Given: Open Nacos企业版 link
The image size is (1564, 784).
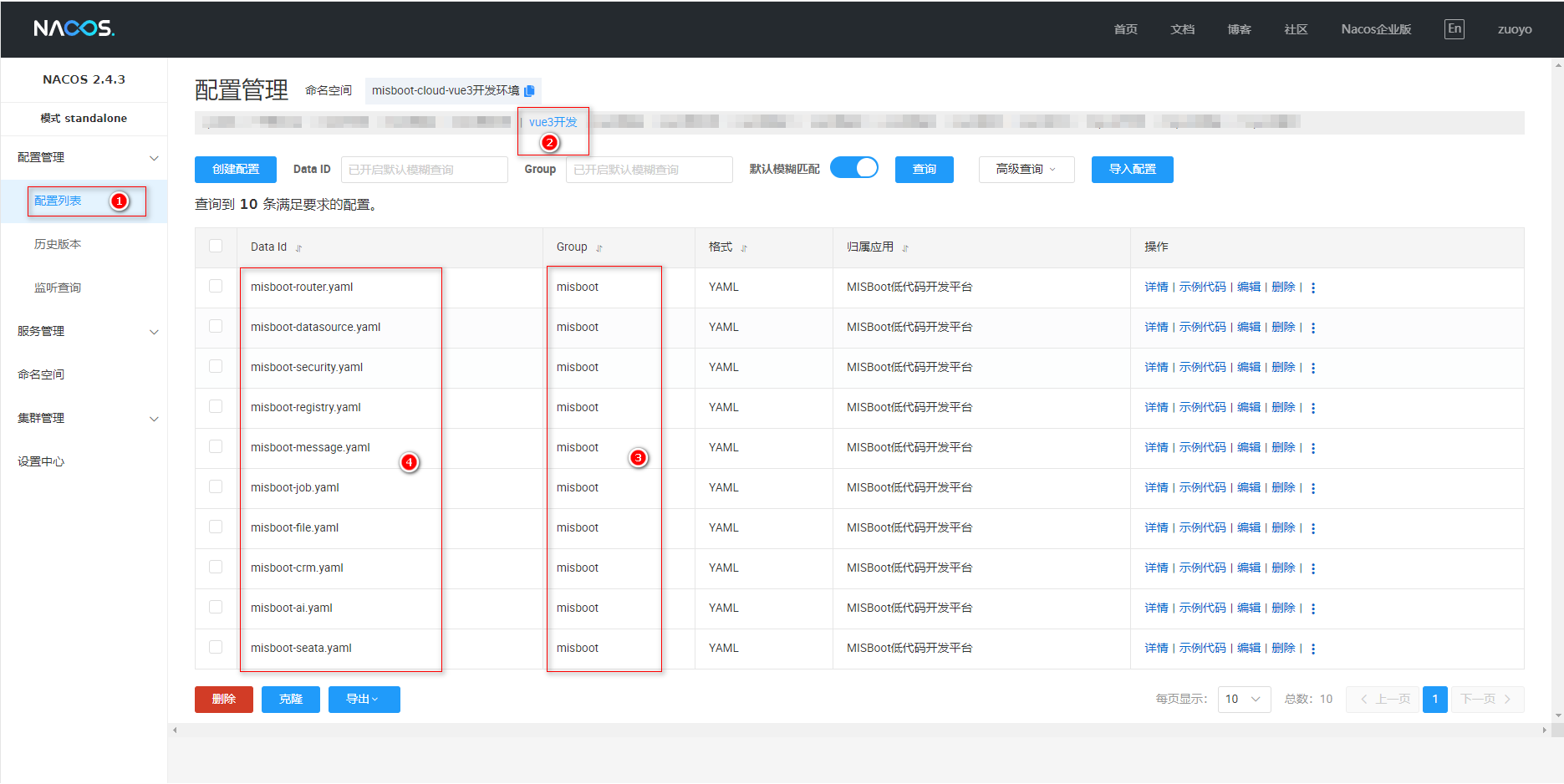Looking at the screenshot, I should coord(1376,29).
